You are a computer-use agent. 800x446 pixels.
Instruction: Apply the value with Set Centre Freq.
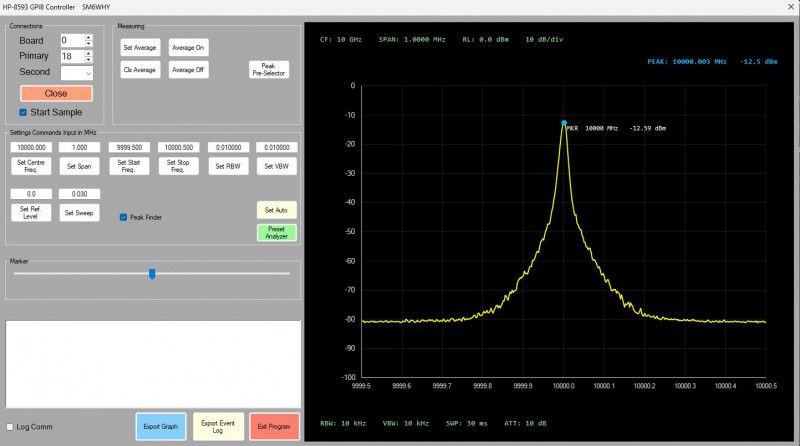click(33, 166)
